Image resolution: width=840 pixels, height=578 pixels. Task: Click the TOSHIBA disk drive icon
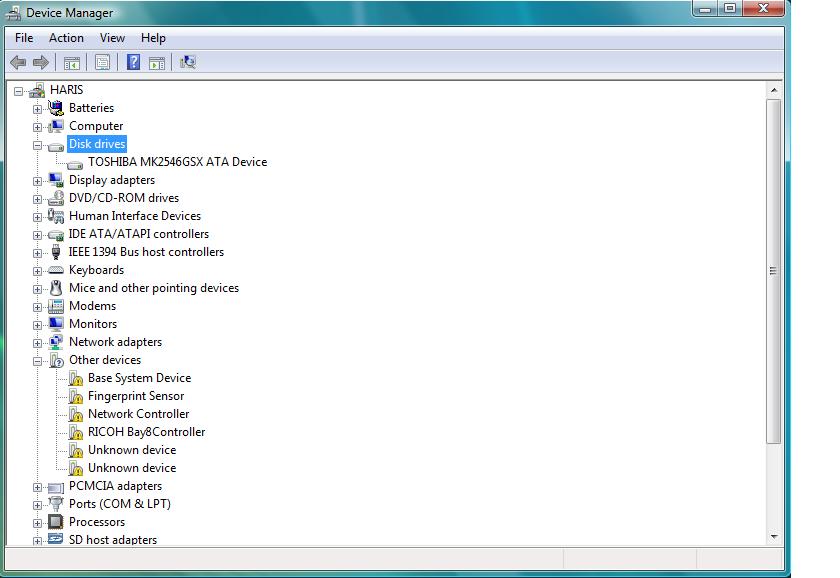point(75,164)
